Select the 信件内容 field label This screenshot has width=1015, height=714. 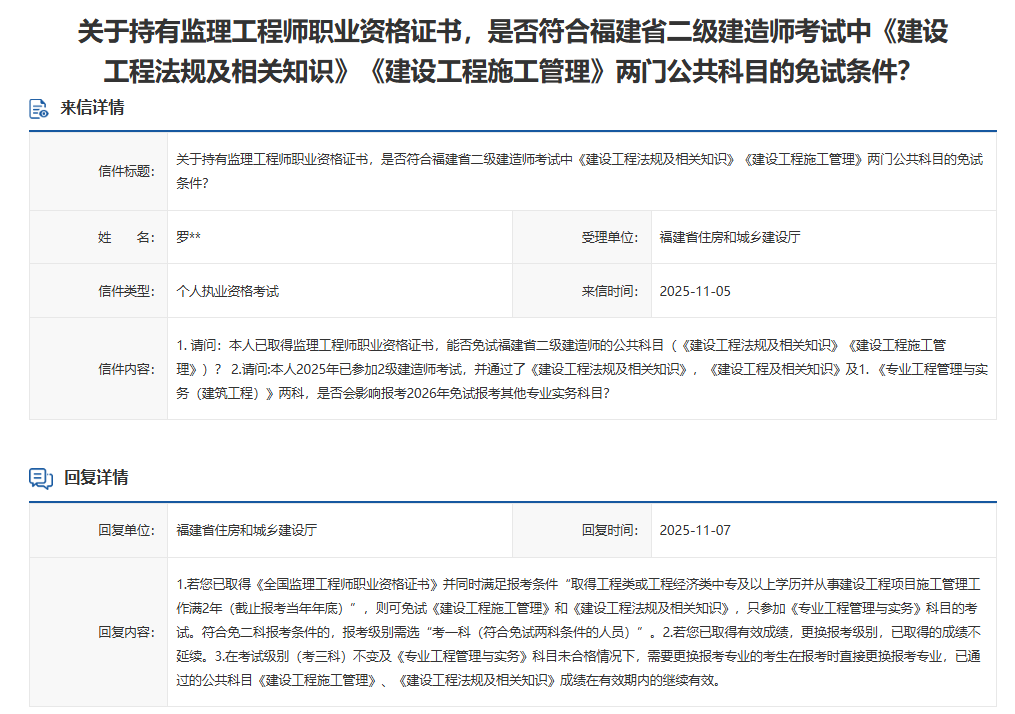[126, 369]
